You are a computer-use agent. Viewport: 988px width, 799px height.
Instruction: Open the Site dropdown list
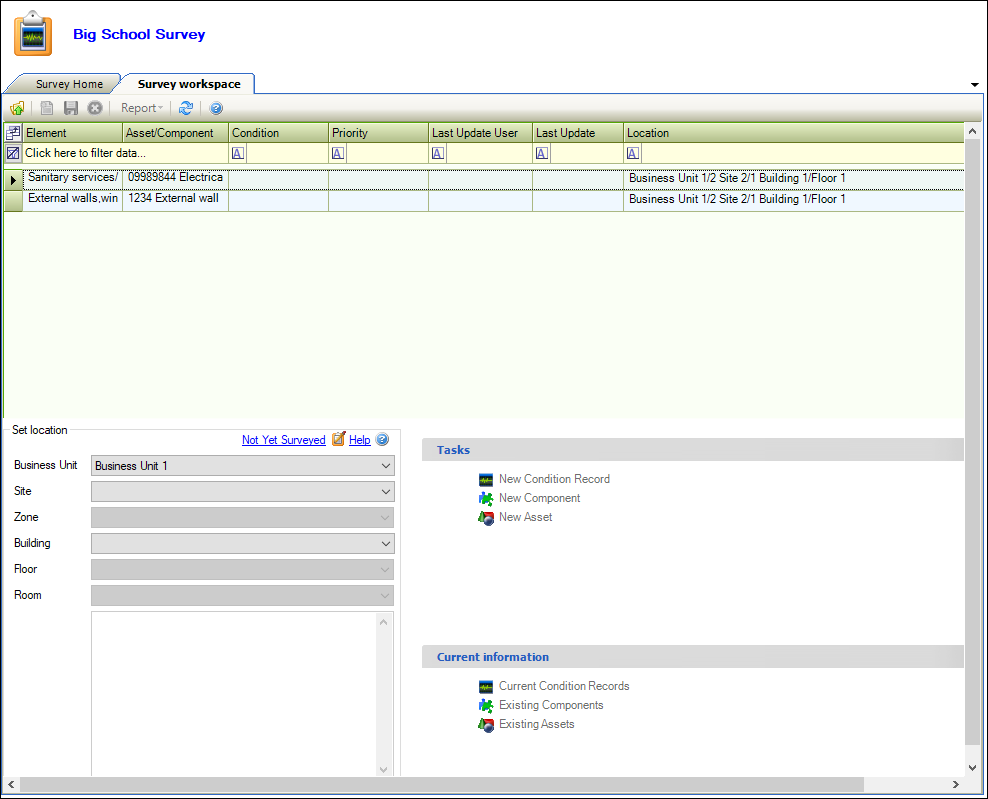(x=385, y=492)
